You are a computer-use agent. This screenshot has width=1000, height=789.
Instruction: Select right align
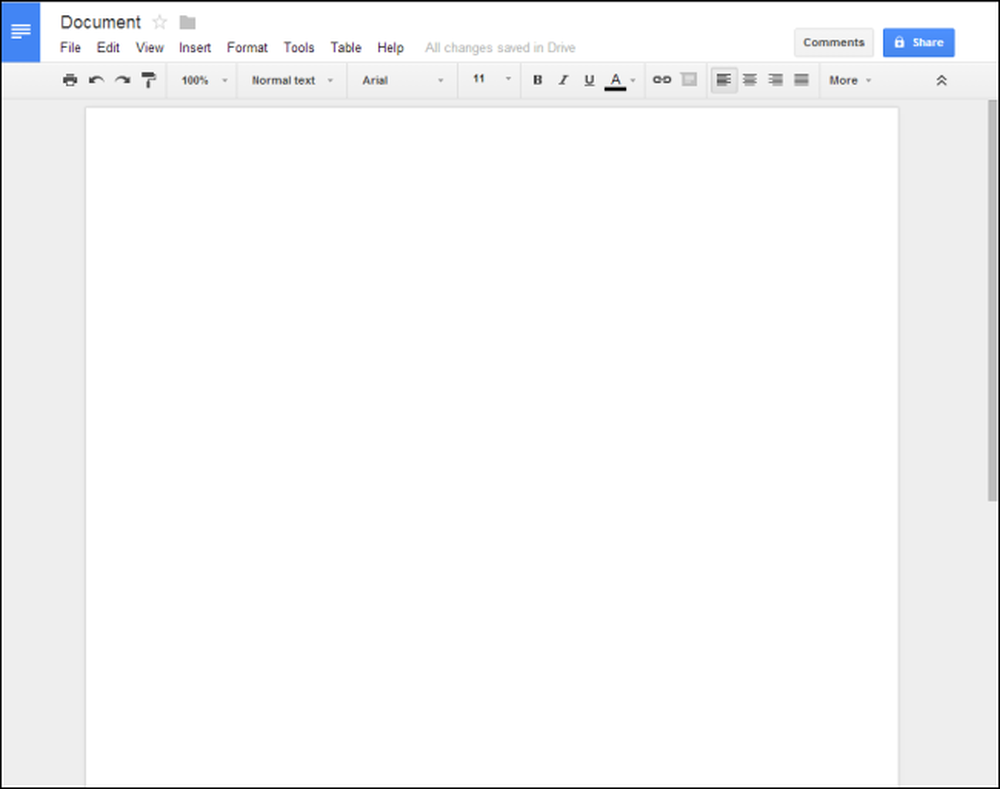point(776,80)
